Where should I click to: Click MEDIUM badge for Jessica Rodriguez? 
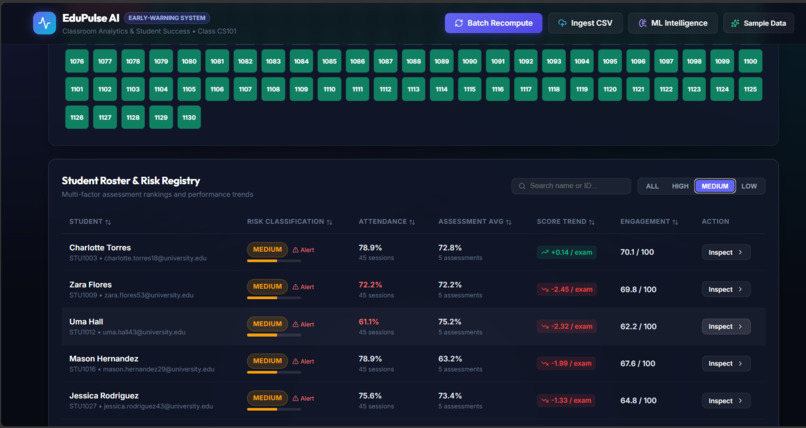pos(267,398)
